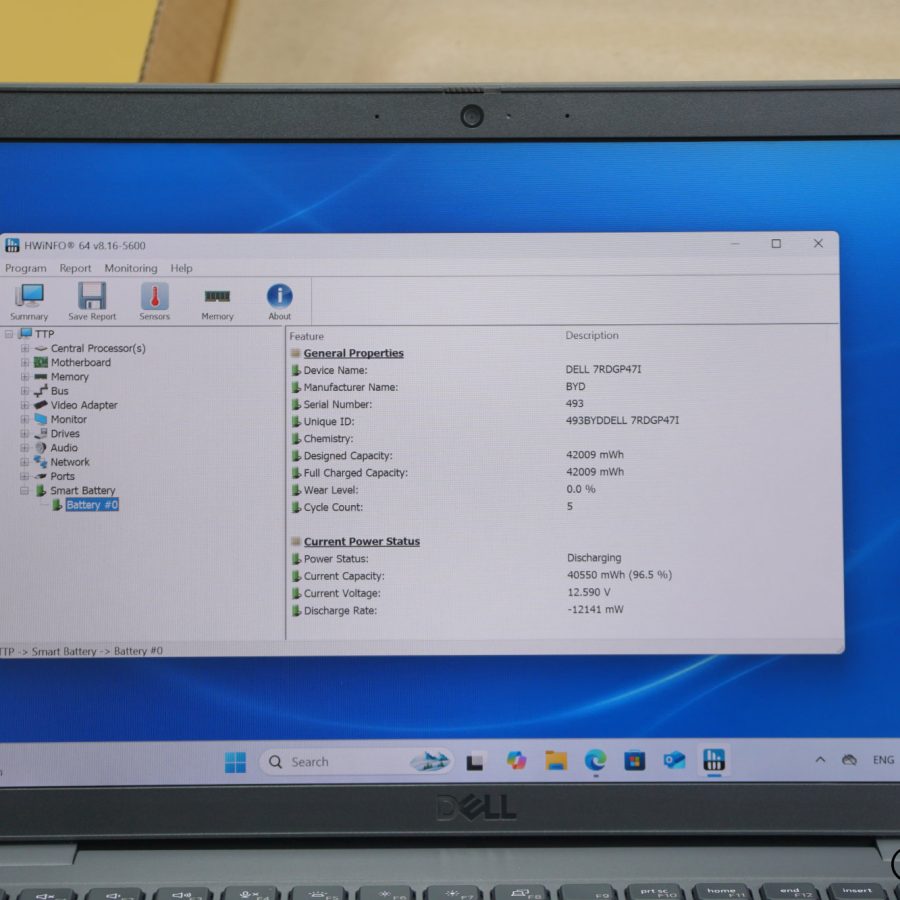Select the Ports tree node
900x900 pixels.
tap(62, 476)
